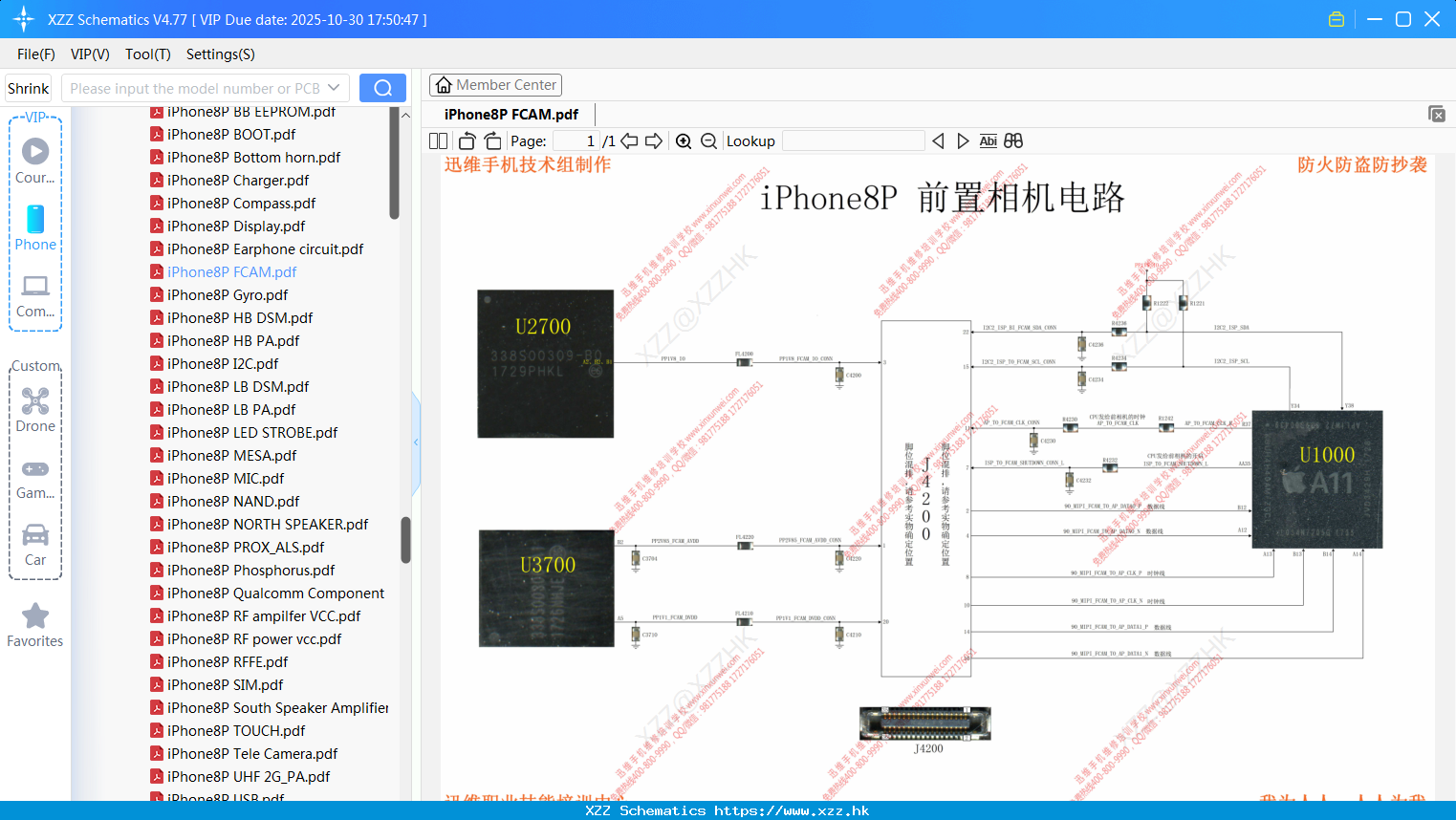This screenshot has width=1456, height=820.
Task: Click the Shrink button
Action: pos(29,88)
